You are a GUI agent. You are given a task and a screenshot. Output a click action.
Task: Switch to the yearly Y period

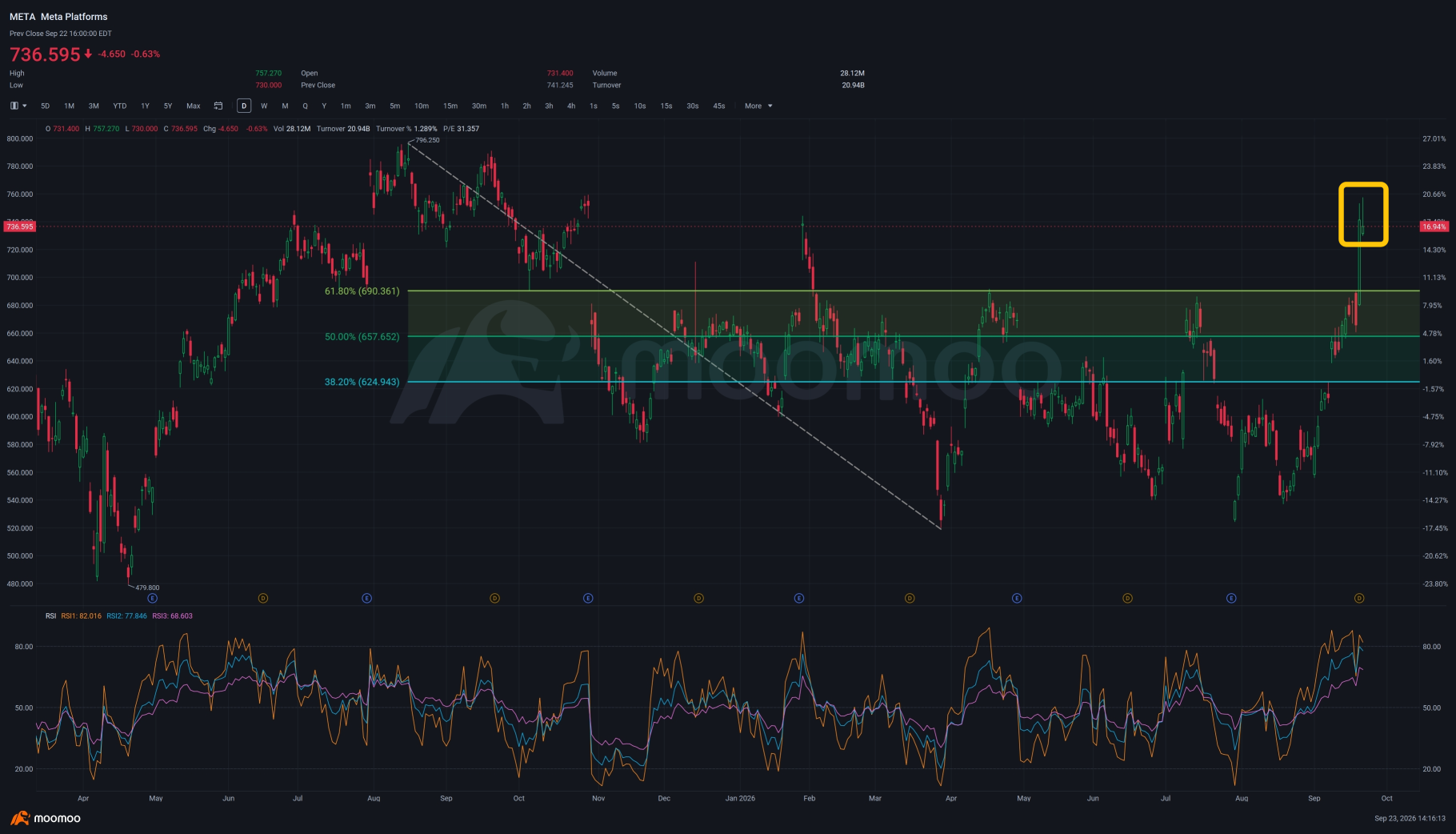[324, 106]
